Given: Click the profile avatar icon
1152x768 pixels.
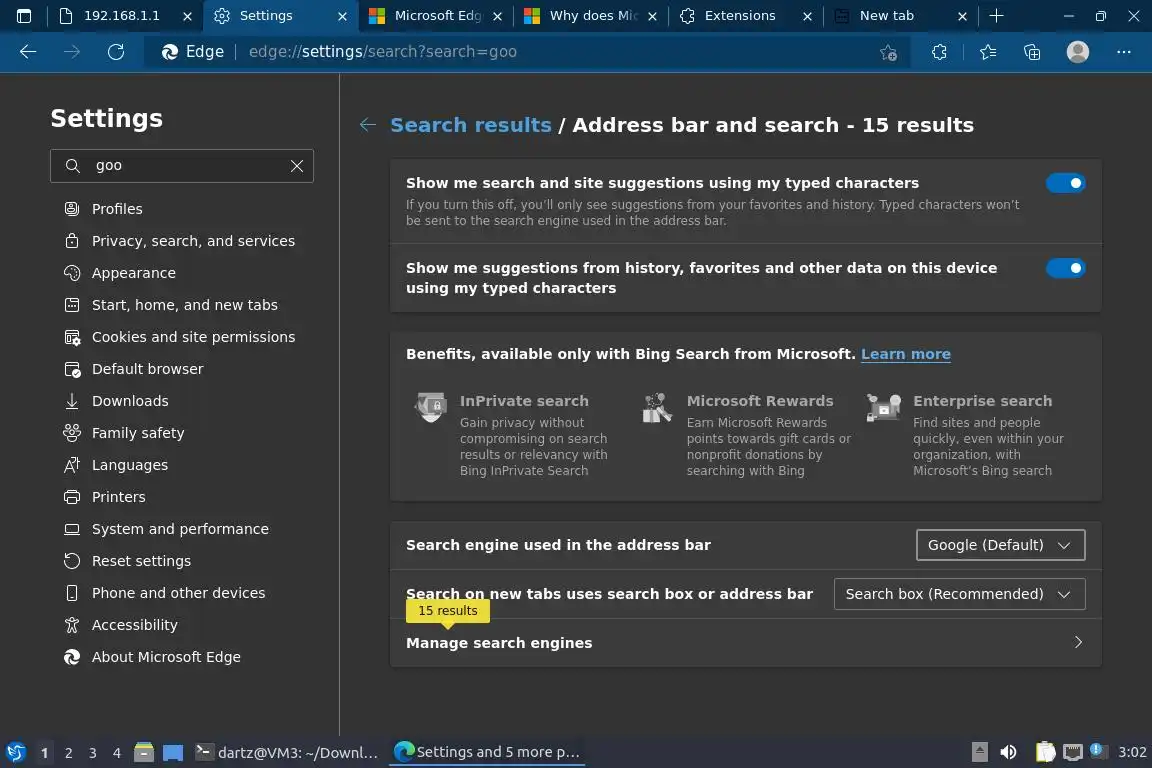Looking at the screenshot, I should (1078, 51).
